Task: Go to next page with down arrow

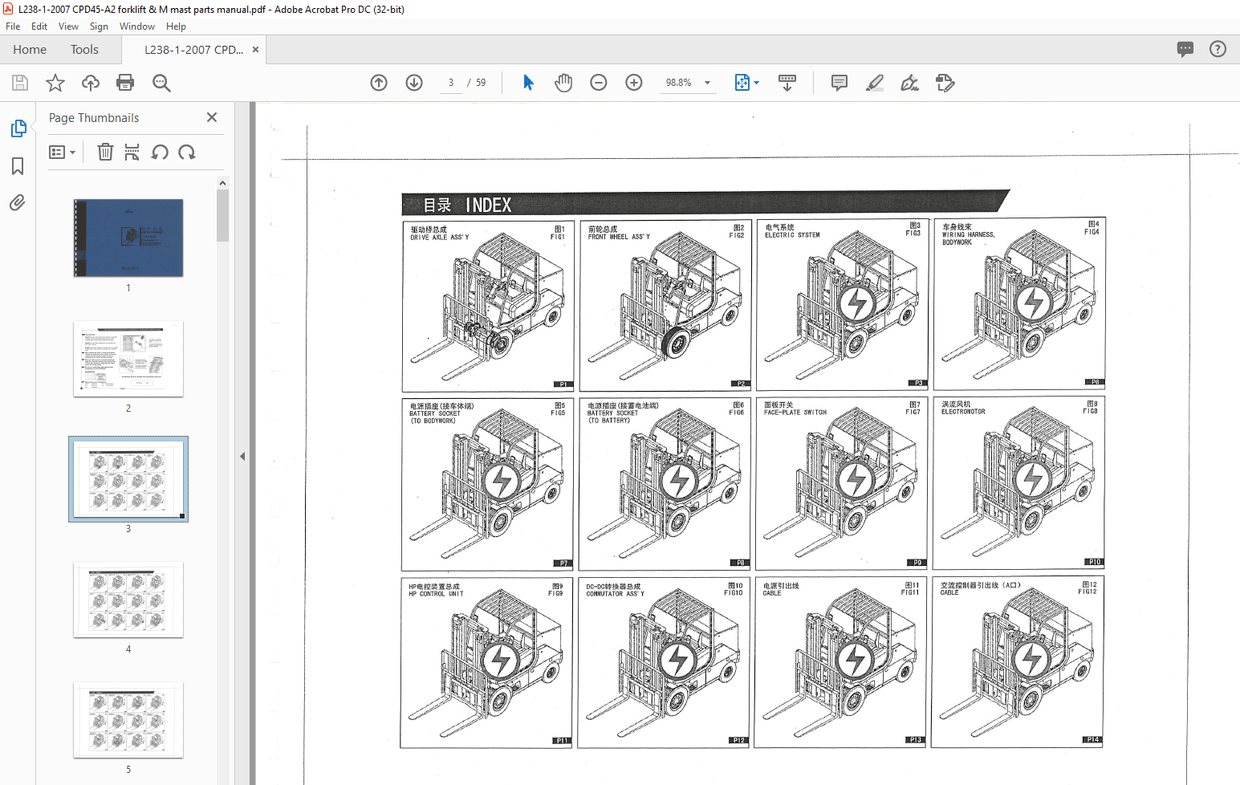Action: coord(413,83)
